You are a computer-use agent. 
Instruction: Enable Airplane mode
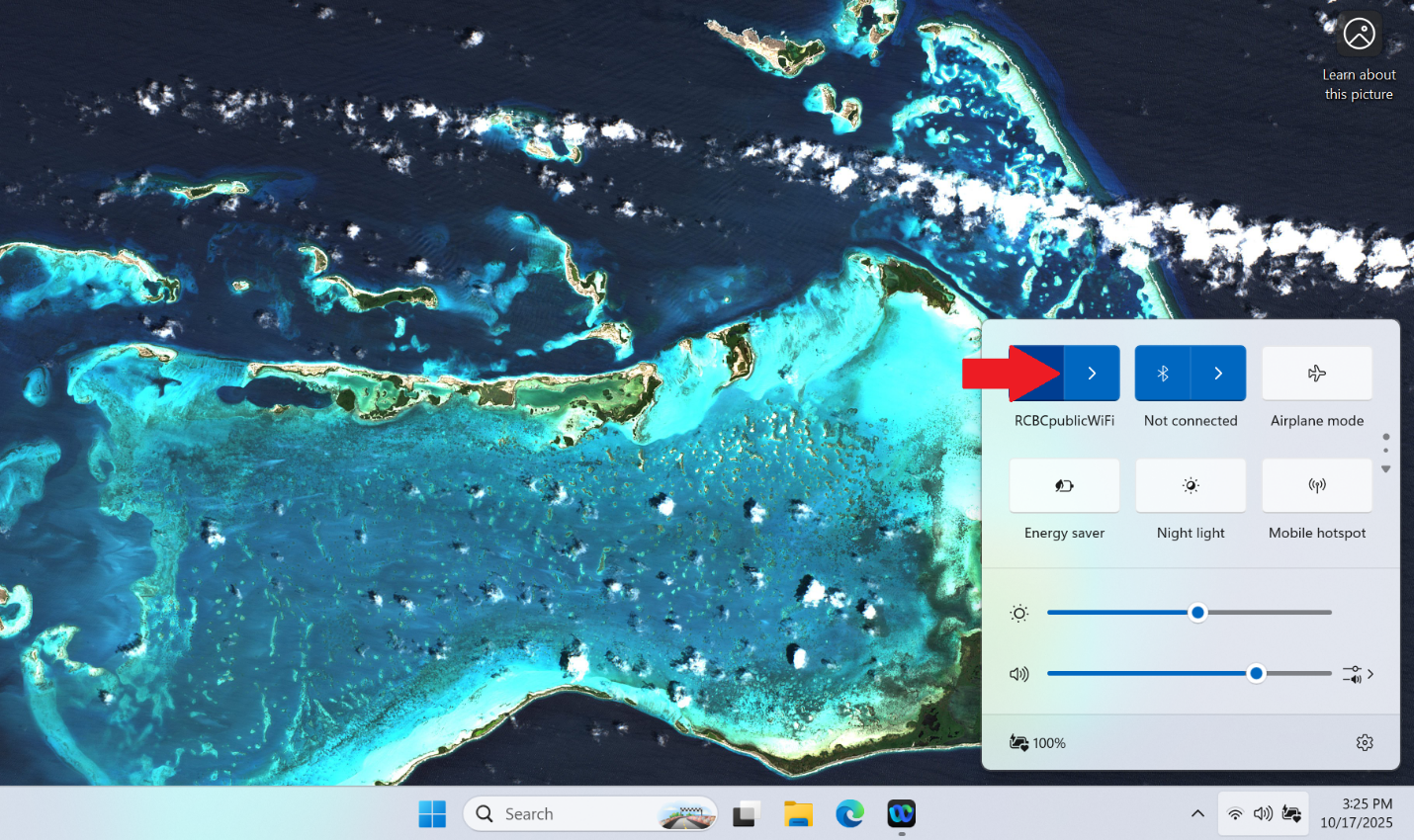(x=1316, y=374)
